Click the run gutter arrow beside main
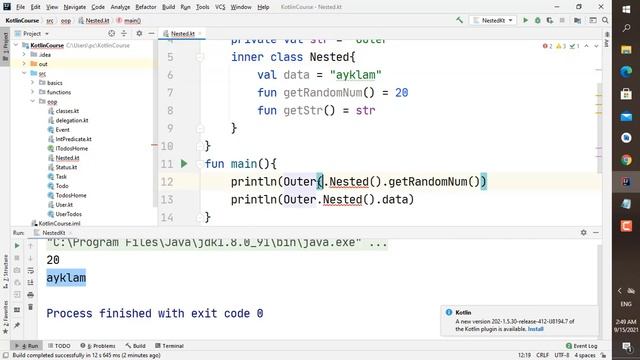 184,164
